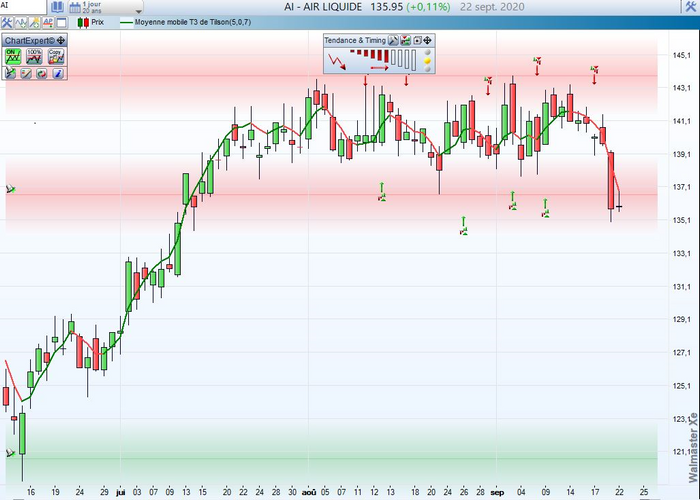Image resolution: width=700 pixels, height=500 pixels.
Task: Click the 'AI - AIR LIQUIDE' chart title
Action: pyautogui.click(x=323, y=7)
